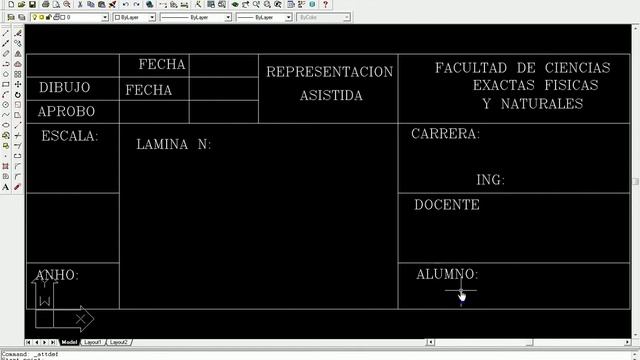The image size is (640, 360).
Task: Select the Ellipse draw tool
Action: tap(6, 125)
